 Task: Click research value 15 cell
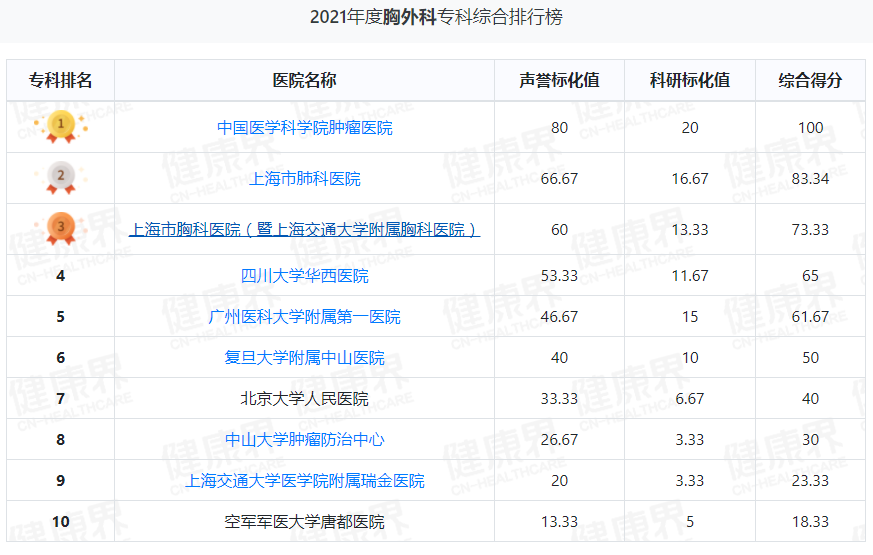690,317
